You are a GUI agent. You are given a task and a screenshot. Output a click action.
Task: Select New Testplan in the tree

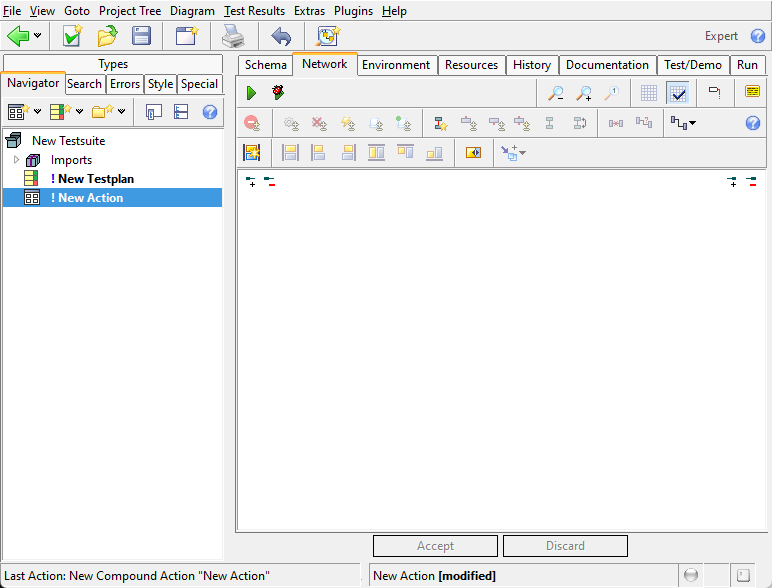click(x=95, y=179)
